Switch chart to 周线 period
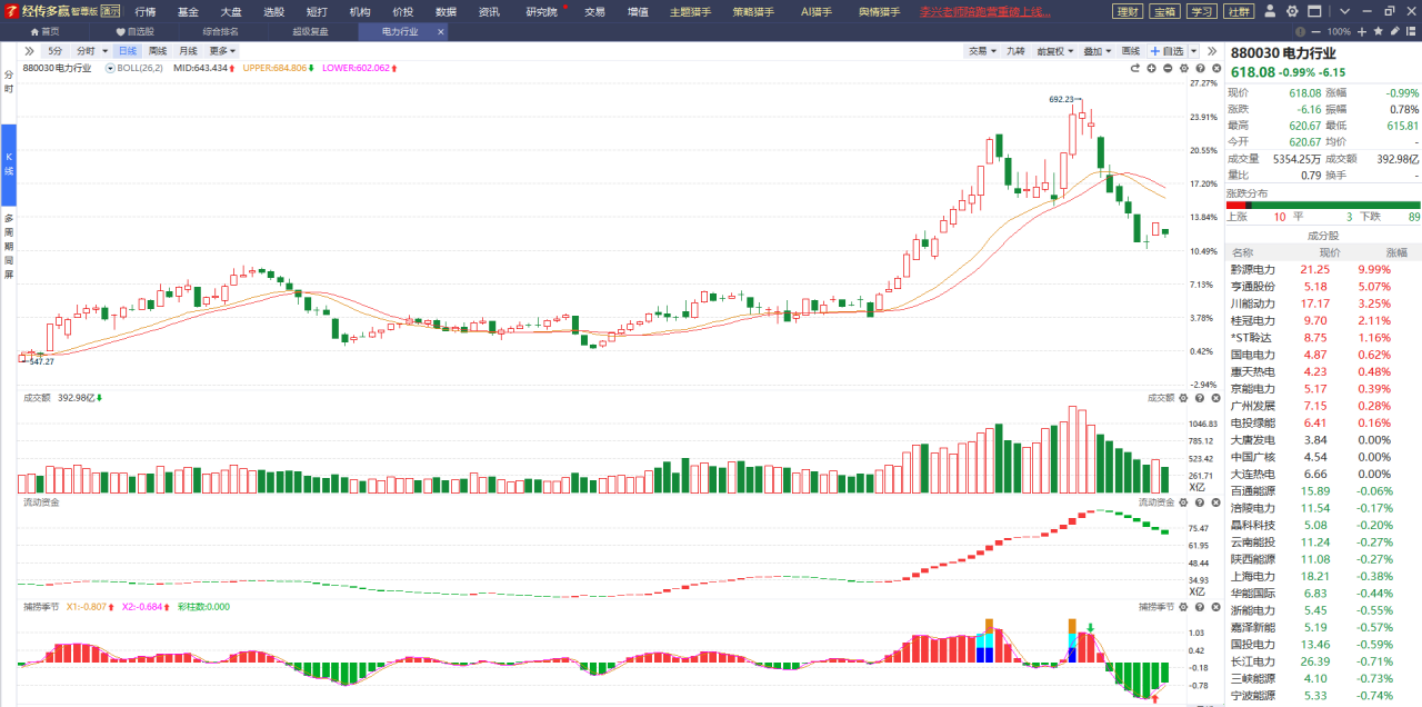Viewport: 1422px width, 707px height. tap(158, 51)
